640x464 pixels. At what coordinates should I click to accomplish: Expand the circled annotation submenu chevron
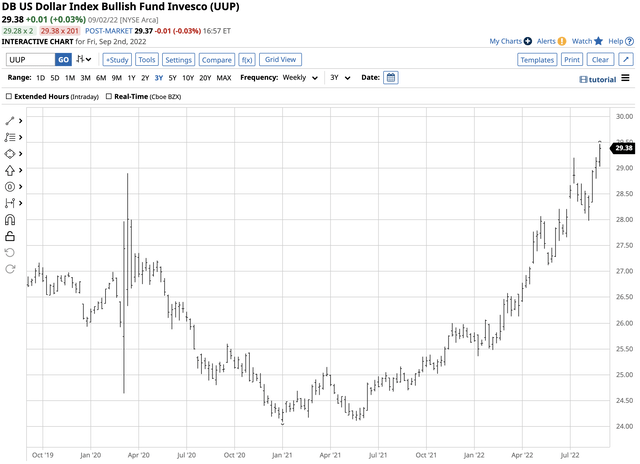pos(20,187)
